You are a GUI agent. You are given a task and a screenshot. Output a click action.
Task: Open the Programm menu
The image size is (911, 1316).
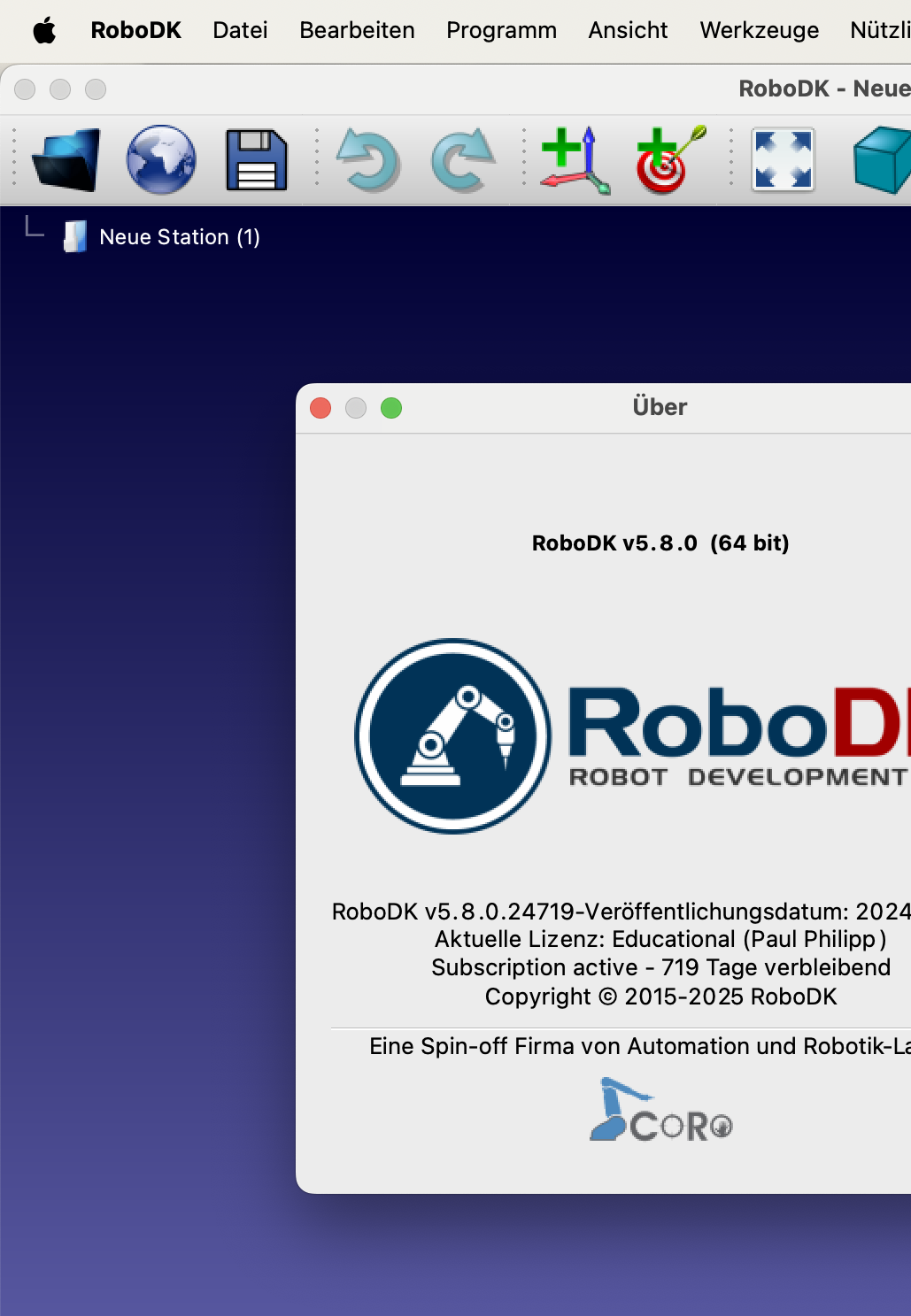501,31
